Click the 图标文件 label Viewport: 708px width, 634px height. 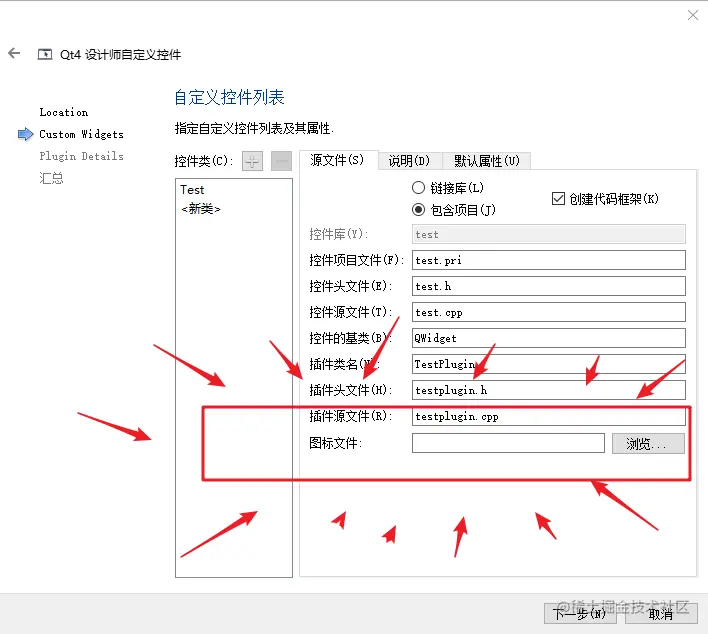(x=335, y=443)
